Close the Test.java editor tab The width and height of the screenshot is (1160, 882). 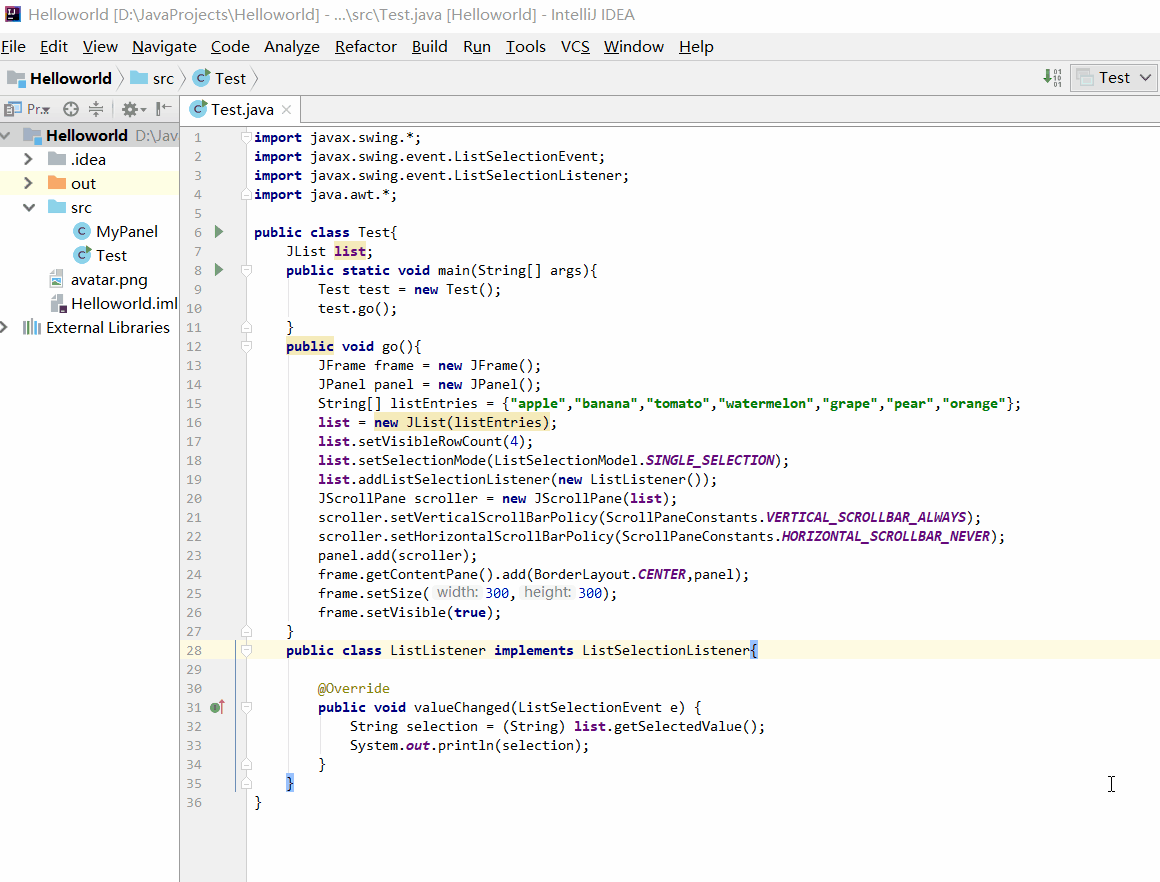286,110
